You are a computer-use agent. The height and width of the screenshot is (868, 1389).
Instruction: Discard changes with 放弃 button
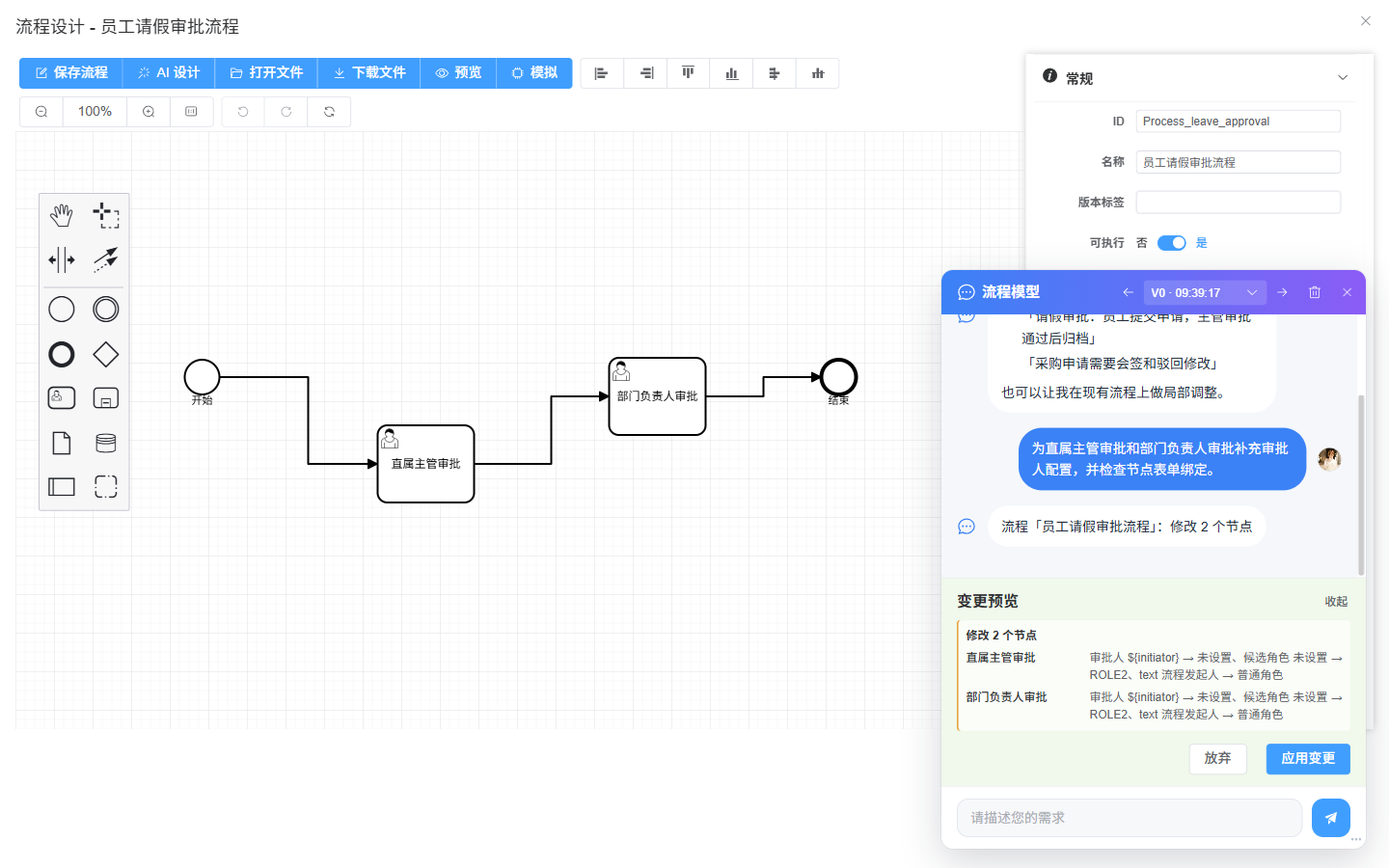(x=1217, y=759)
